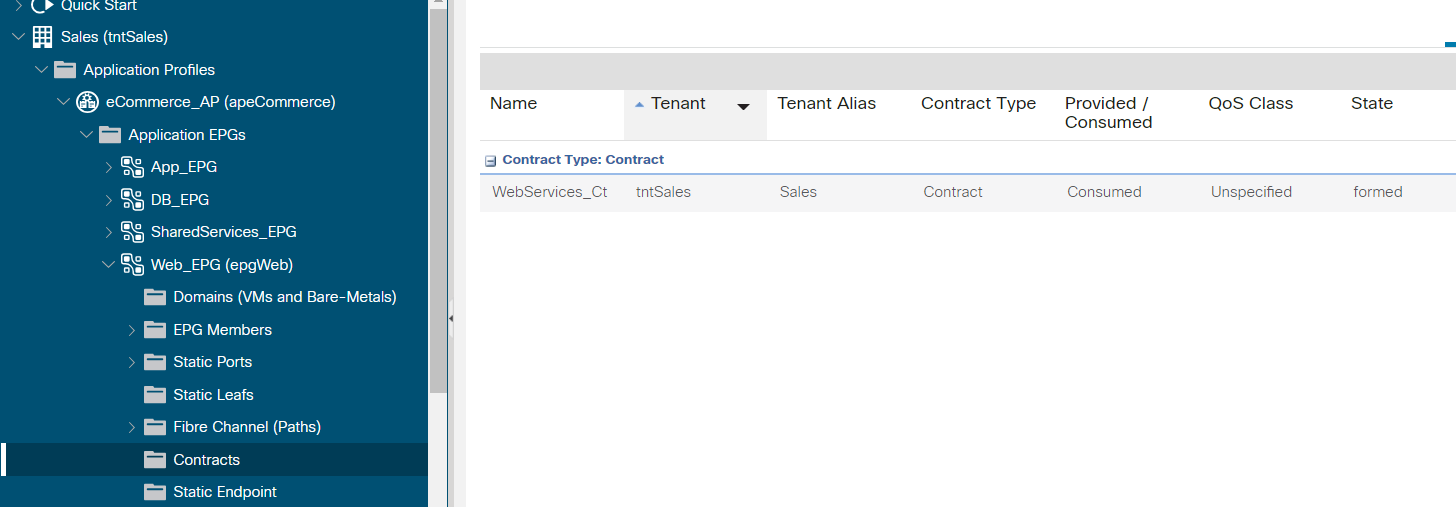Open Domains (VMs and Bare-Metals)
The height and width of the screenshot is (507, 1456).
(x=285, y=297)
